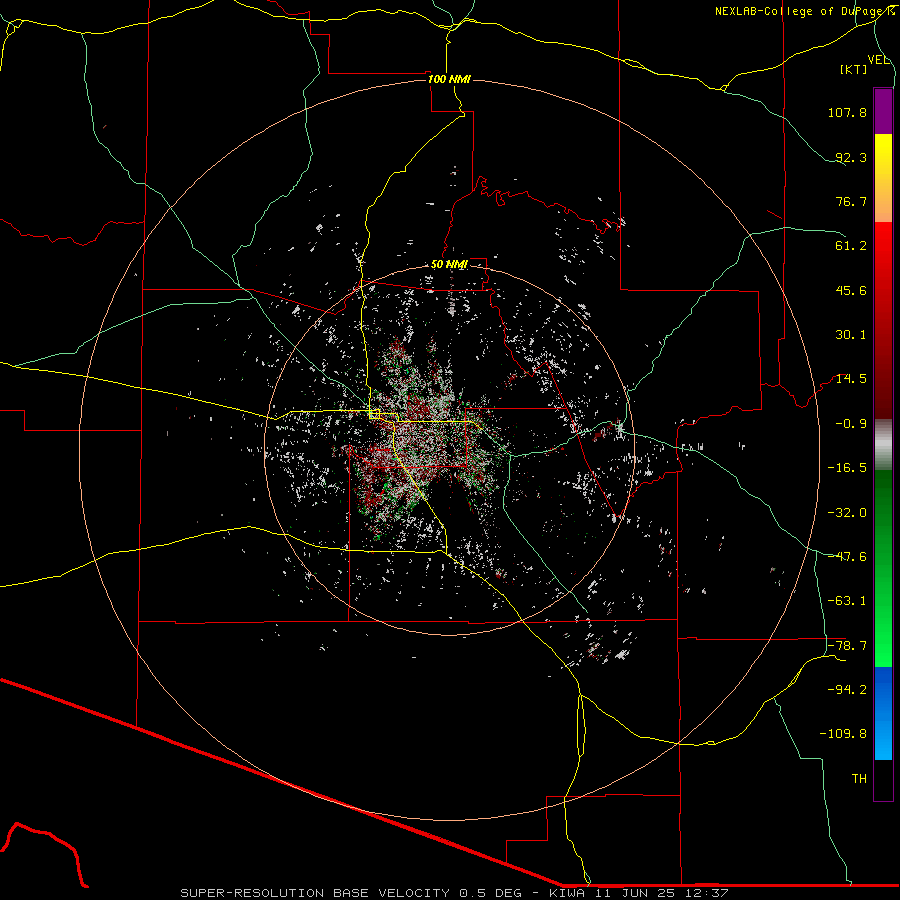The image size is (900, 900).
Task: Click the -109.8 velocity scale value
Action: [843, 734]
